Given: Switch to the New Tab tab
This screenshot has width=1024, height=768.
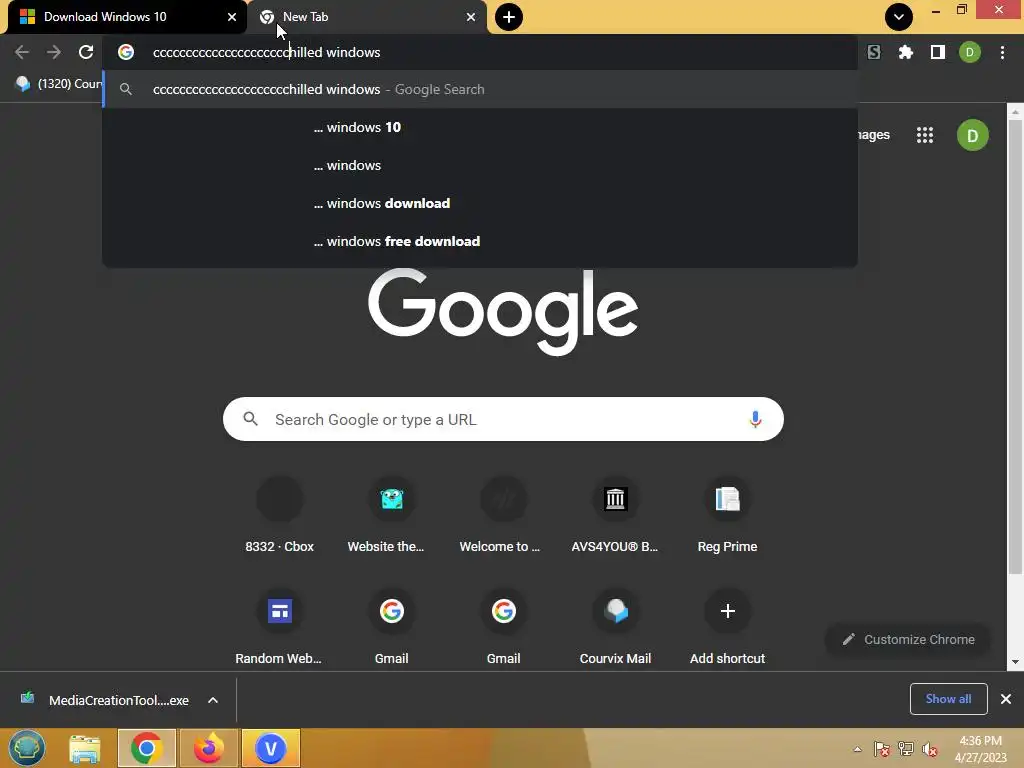Looking at the screenshot, I should (x=366, y=17).
